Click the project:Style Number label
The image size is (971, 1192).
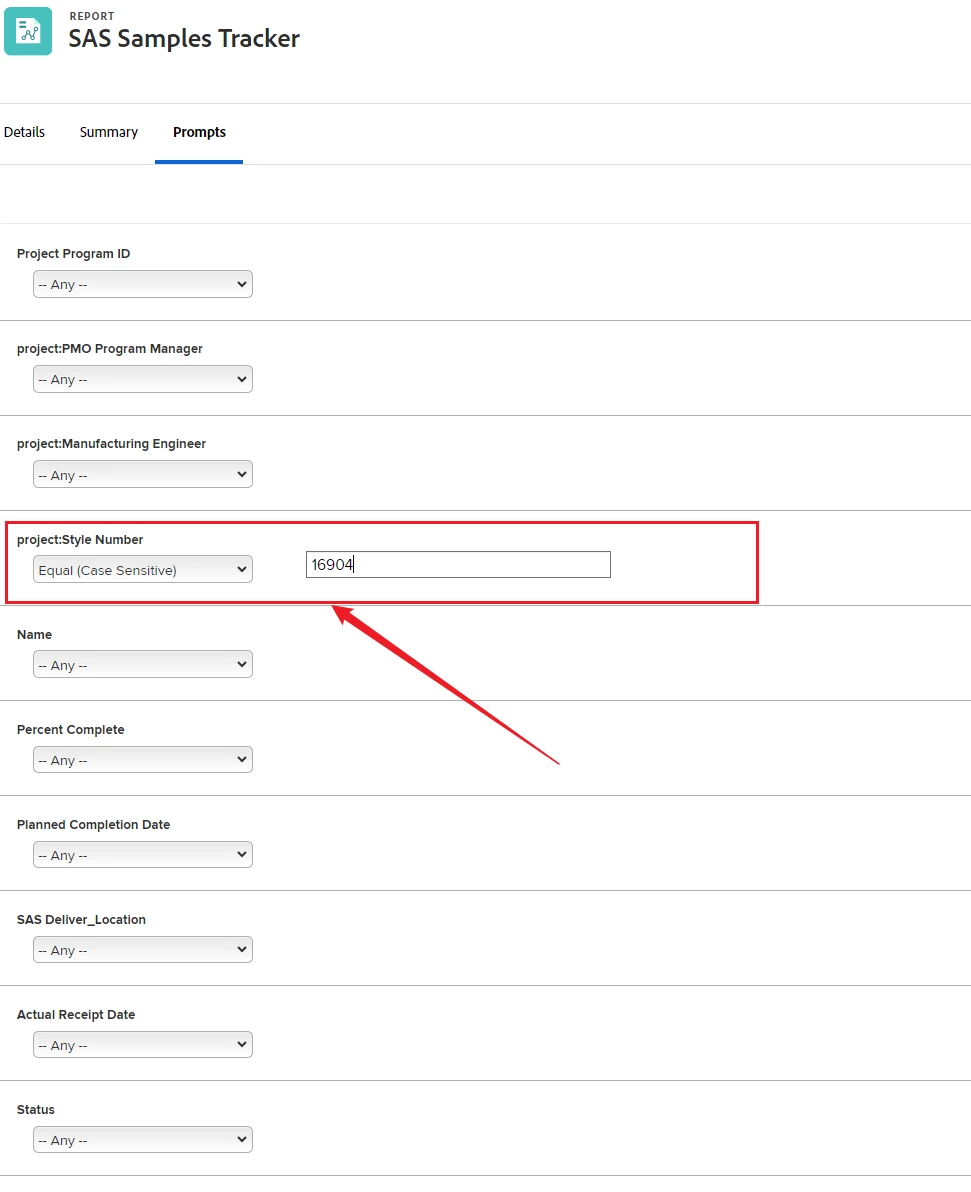[x=80, y=540]
